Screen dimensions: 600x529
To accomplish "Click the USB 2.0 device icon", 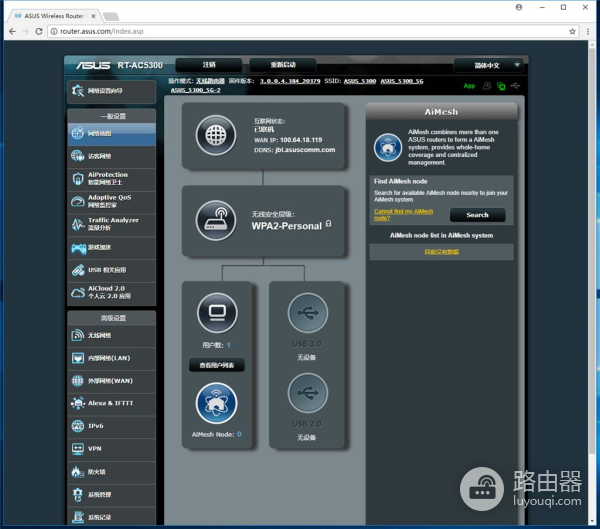I will coord(307,393).
